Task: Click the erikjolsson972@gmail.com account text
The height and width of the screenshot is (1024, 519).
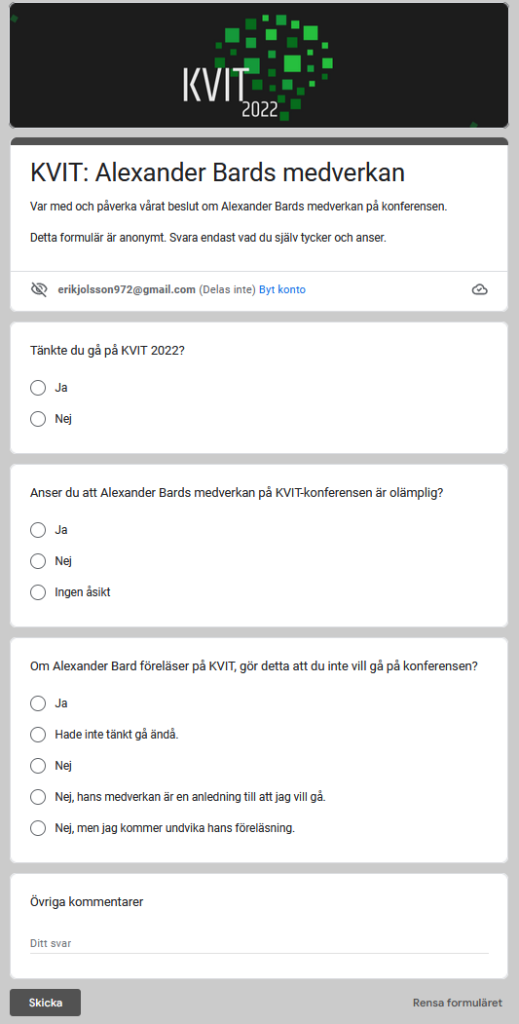Action: (127, 289)
